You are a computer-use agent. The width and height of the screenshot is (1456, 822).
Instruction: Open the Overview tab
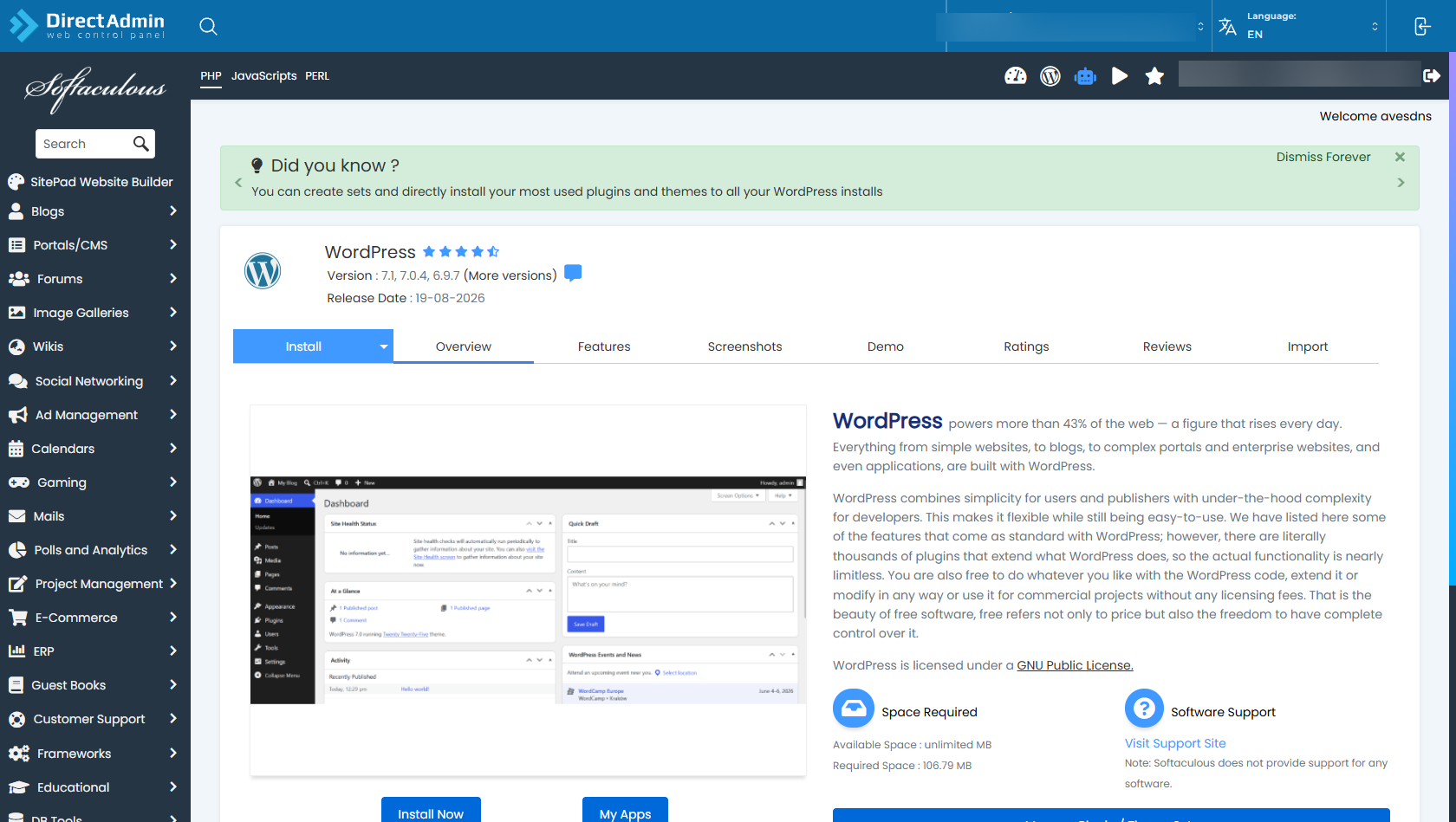[x=464, y=346]
